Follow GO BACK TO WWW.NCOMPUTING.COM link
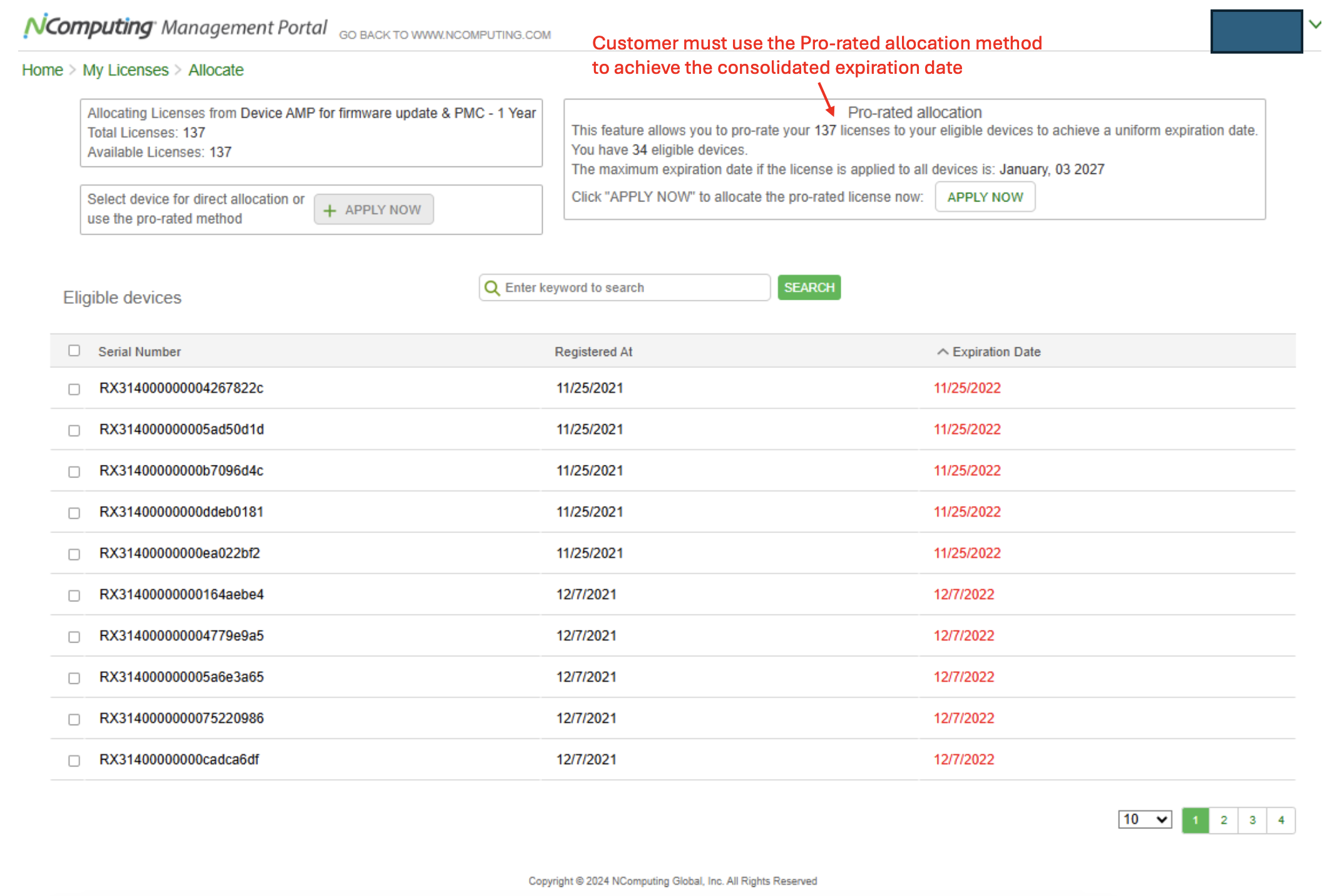This screenshot has width=1342, height=896. (445, 35)
